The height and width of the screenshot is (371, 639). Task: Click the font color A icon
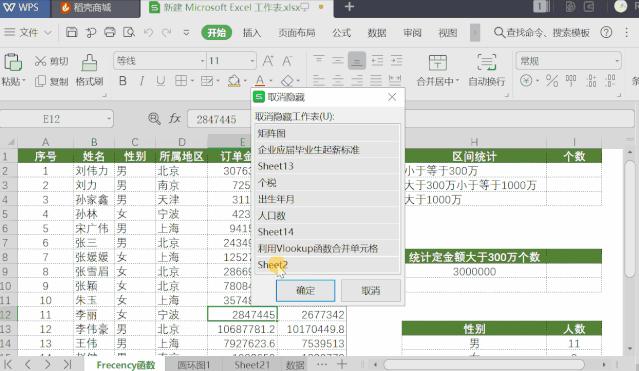click(x=260, y=81)
